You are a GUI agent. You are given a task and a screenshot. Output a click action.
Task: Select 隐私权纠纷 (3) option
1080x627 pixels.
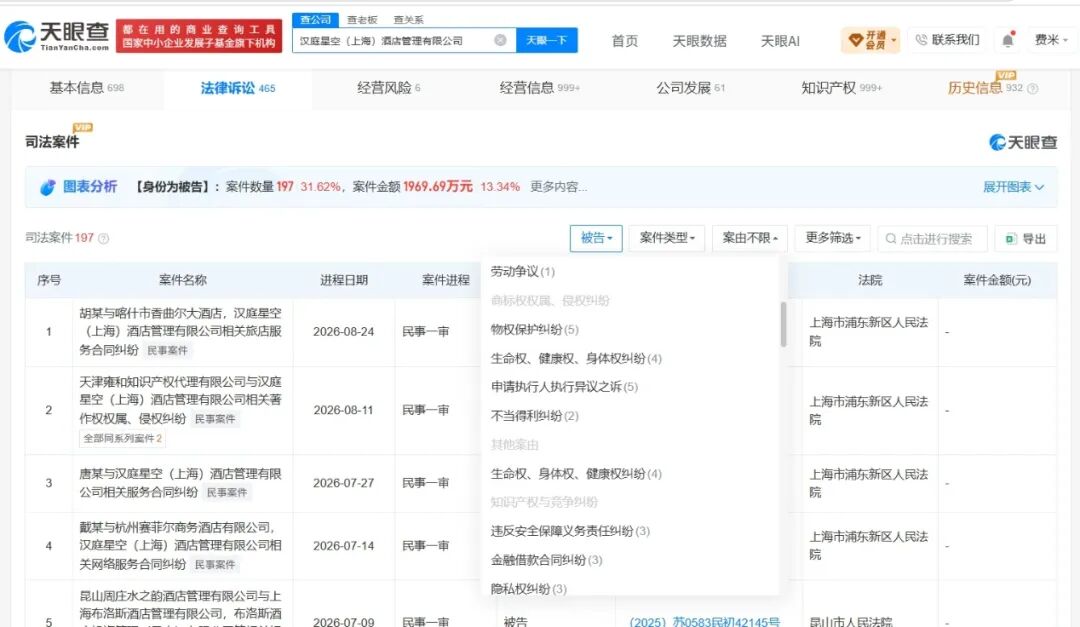click(528, 588)
